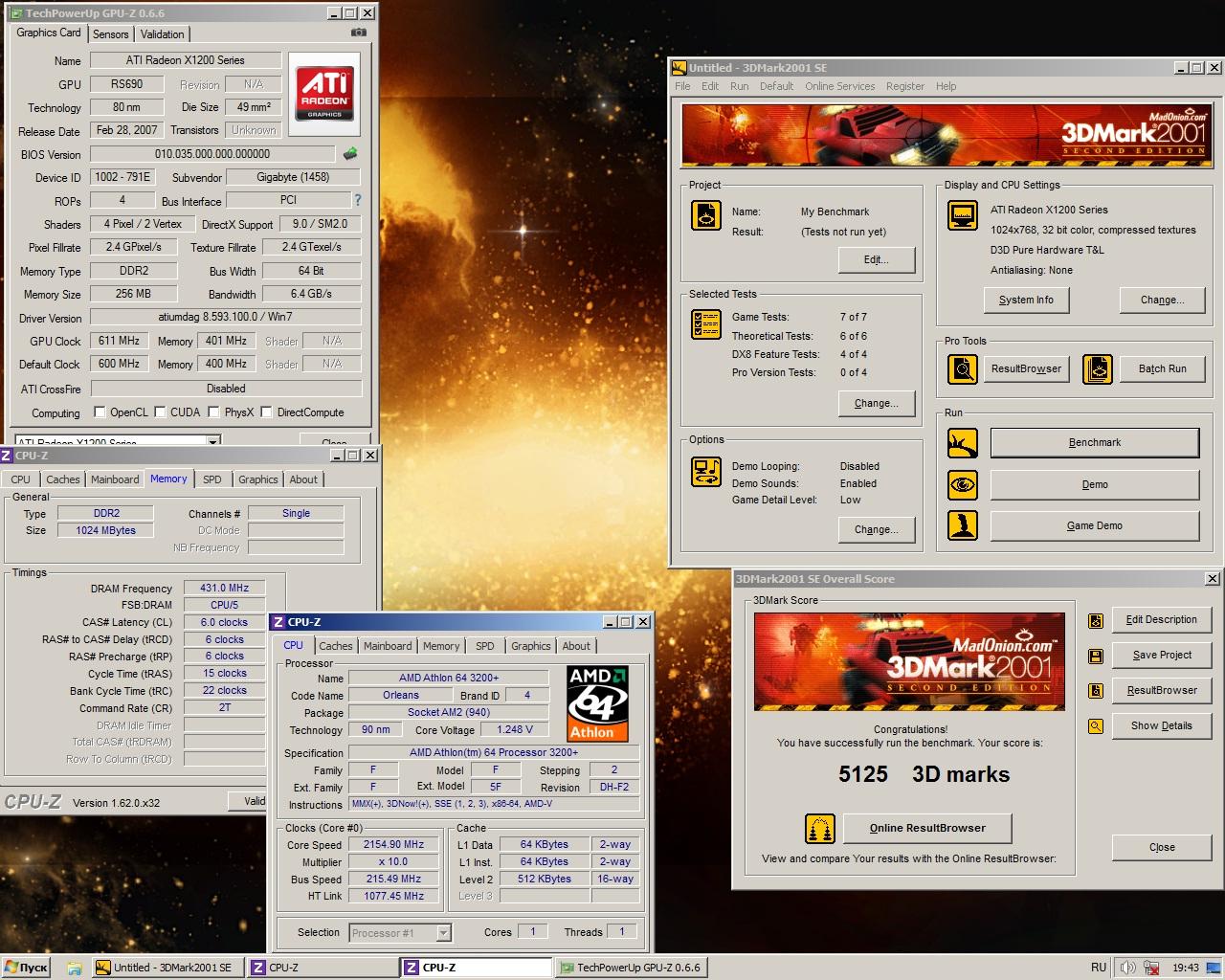Switch to Validation tab in GPU-Z

pyautogui.click(x=163, y=34)
